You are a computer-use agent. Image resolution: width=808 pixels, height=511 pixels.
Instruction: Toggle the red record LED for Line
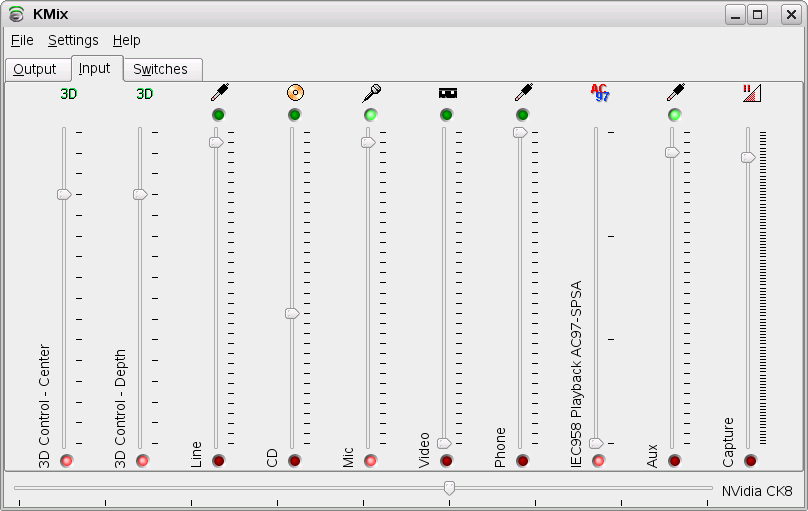(x=218, y=461)
